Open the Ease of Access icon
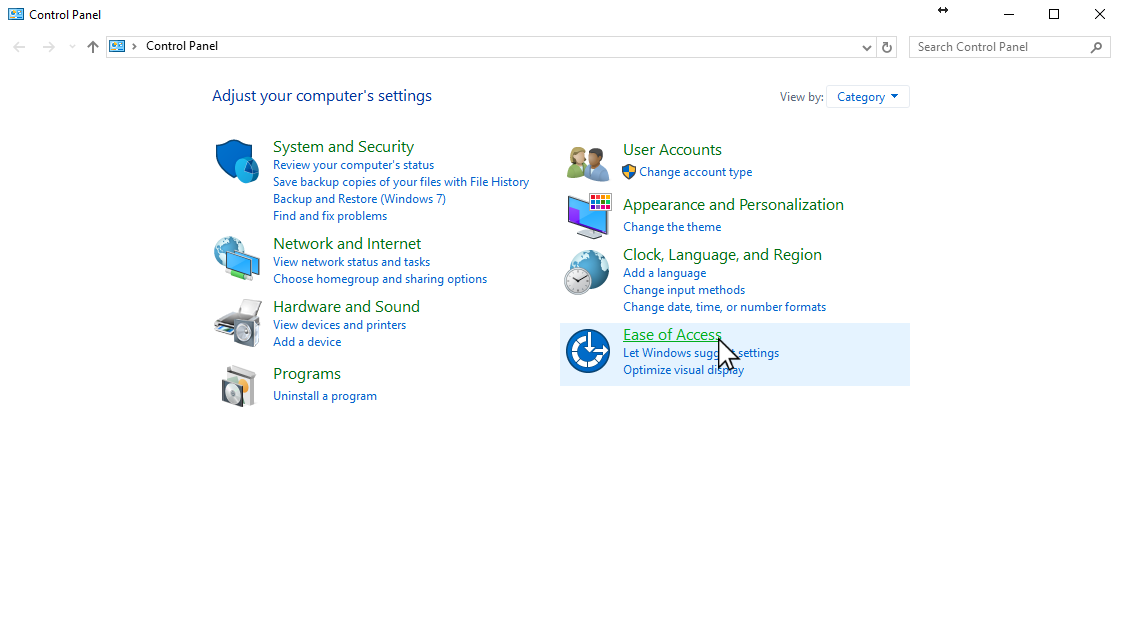 [587, 352]
